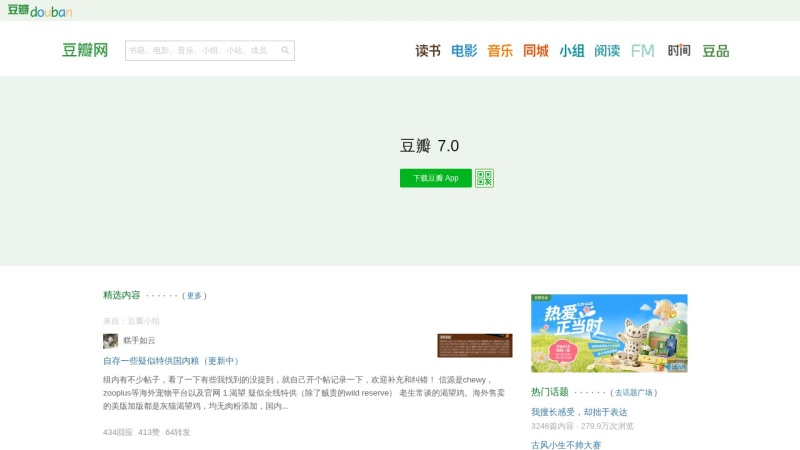Open the 豆瓣网 site logo link

[85, 50]
